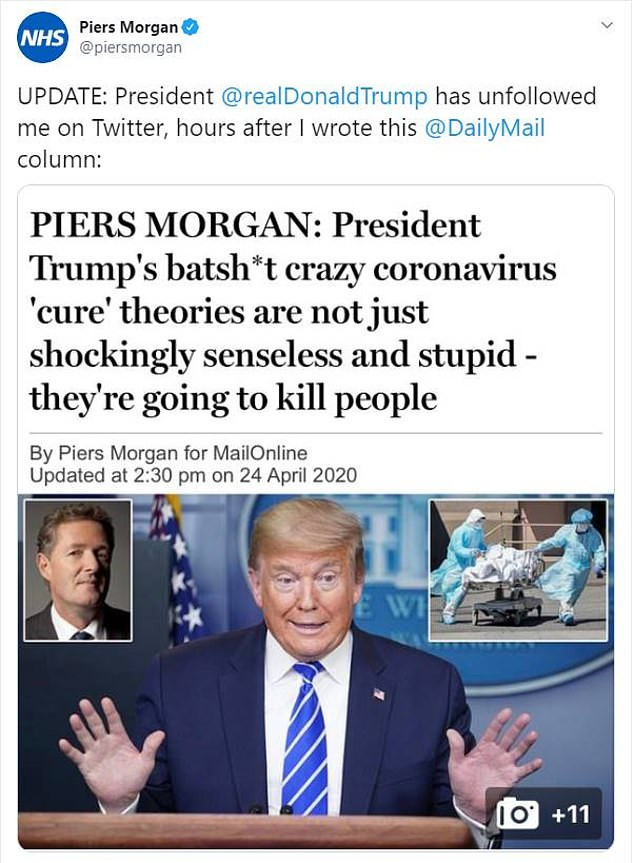Click the Piers Morgan display name

128,26
